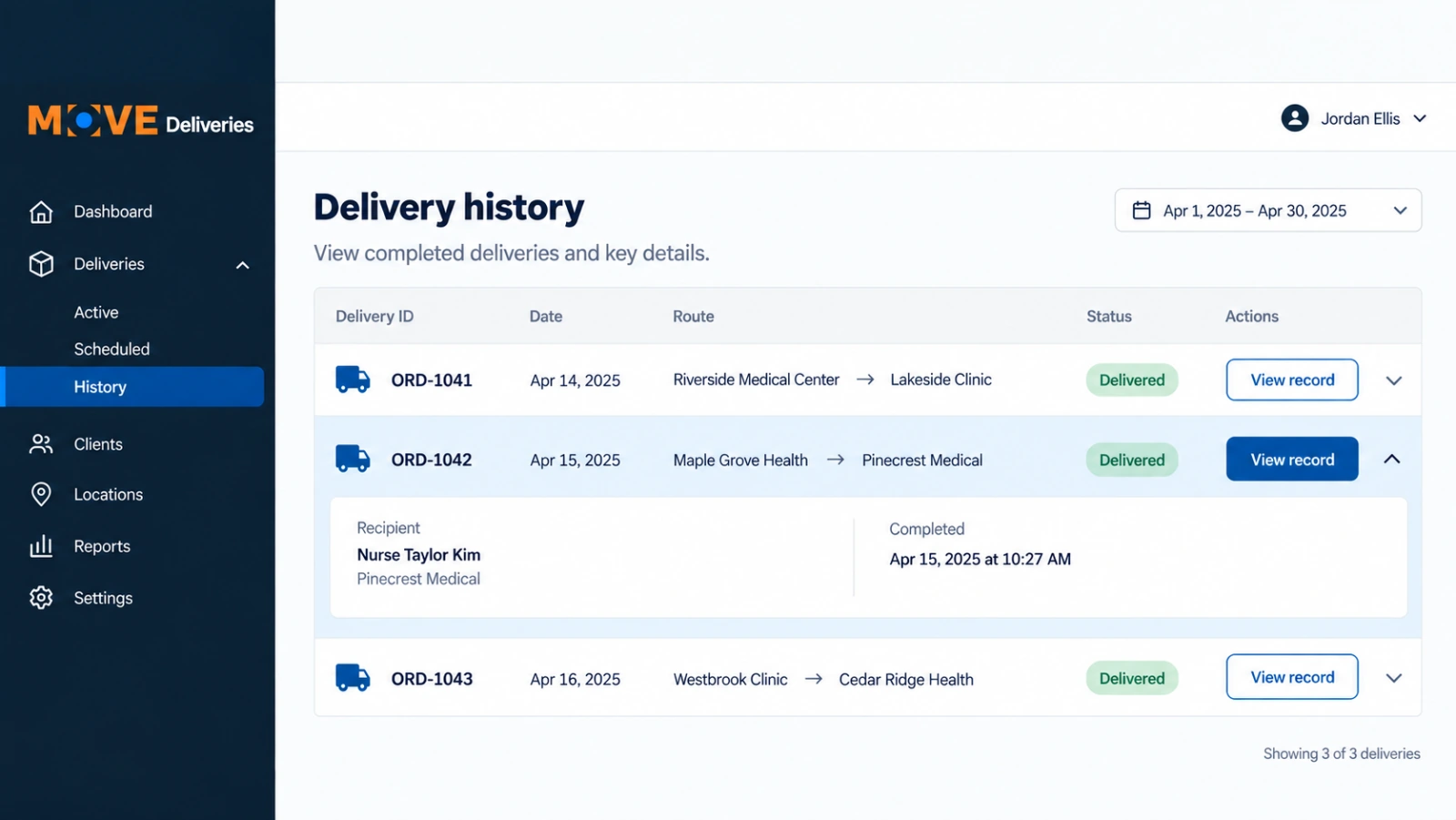Click the truck icon for ORD-1043

click(353, 678)
